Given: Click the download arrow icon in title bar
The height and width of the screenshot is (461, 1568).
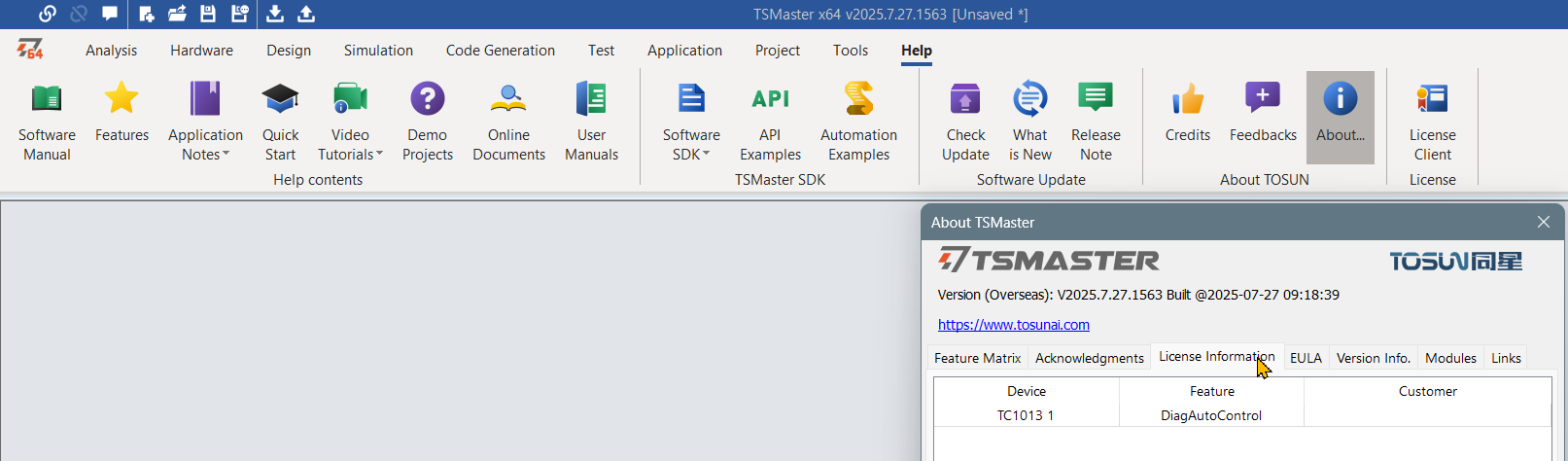Looking at the screenshot, I should click(275, 14).
